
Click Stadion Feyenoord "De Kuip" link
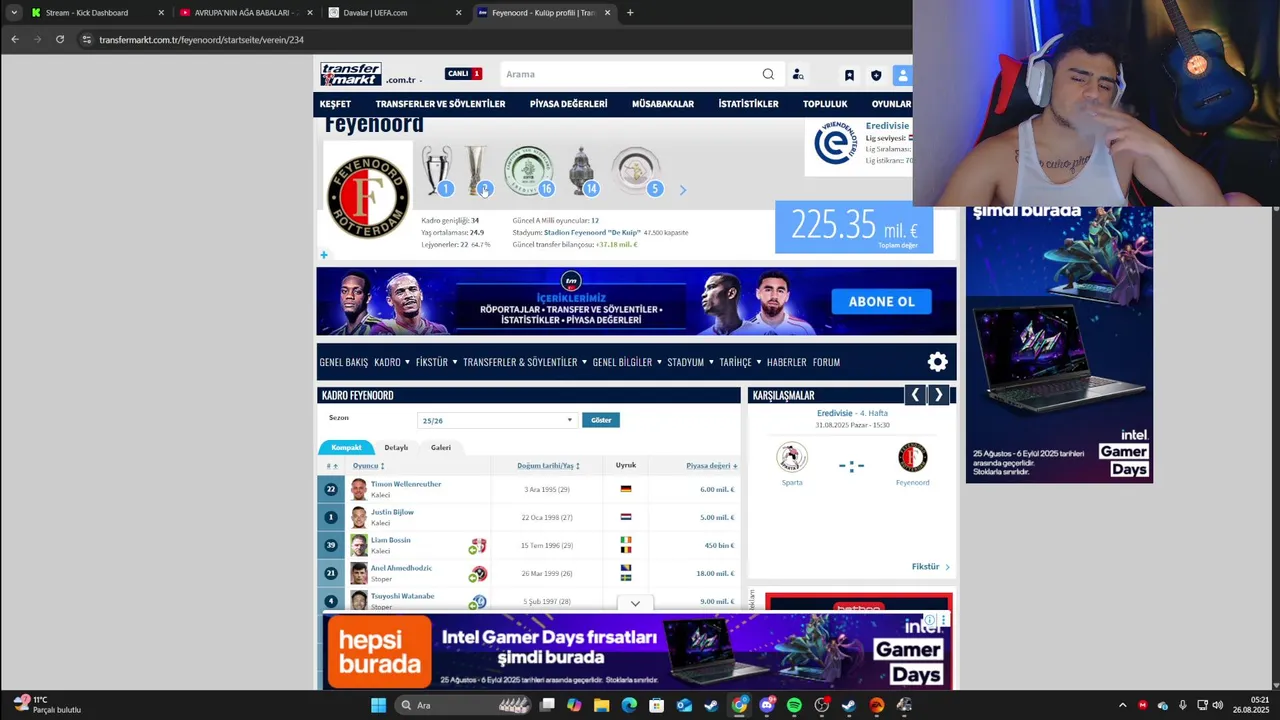pyautogui.click(x=592, y=232)
